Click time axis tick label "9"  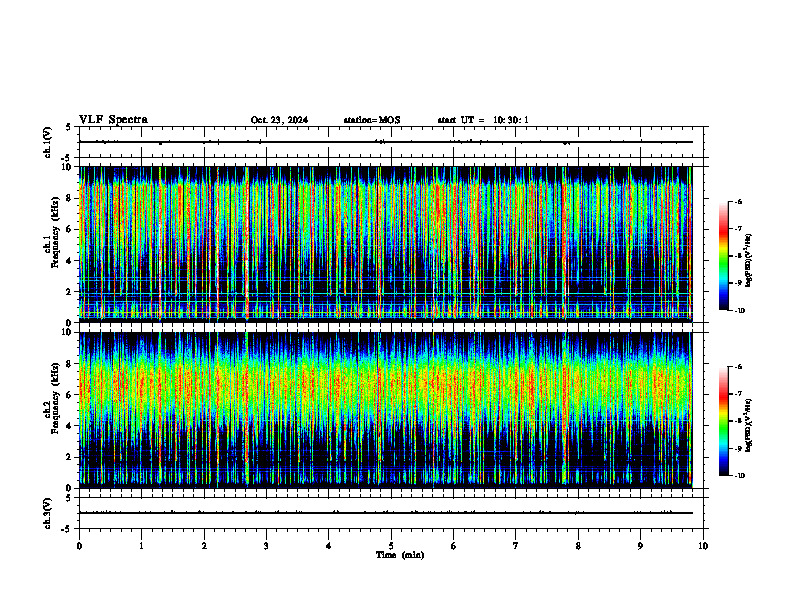(x=640, y=546)
